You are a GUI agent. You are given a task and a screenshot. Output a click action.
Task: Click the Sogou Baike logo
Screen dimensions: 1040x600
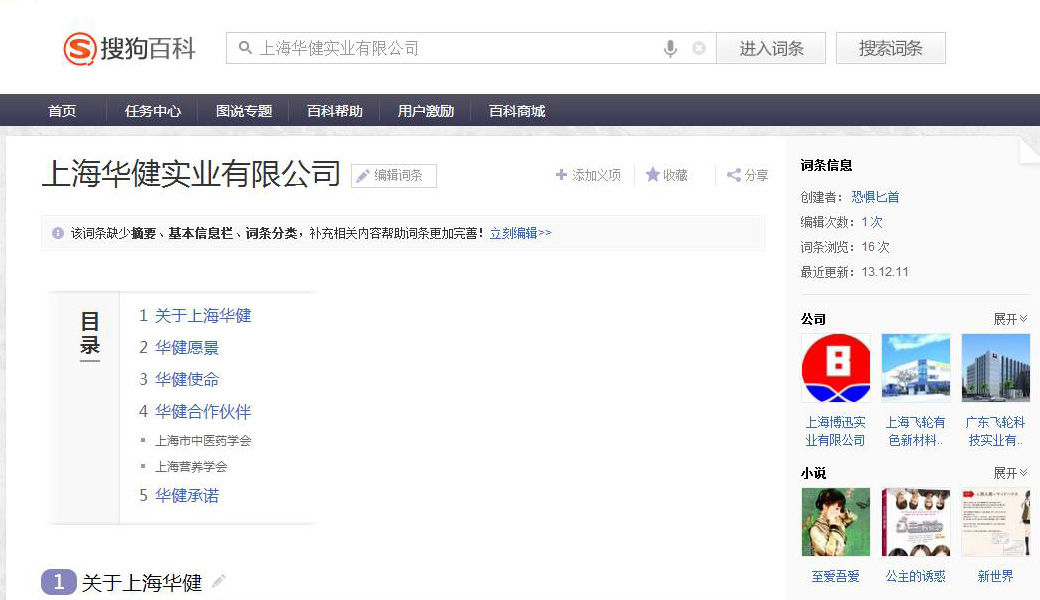coord(129,48)
